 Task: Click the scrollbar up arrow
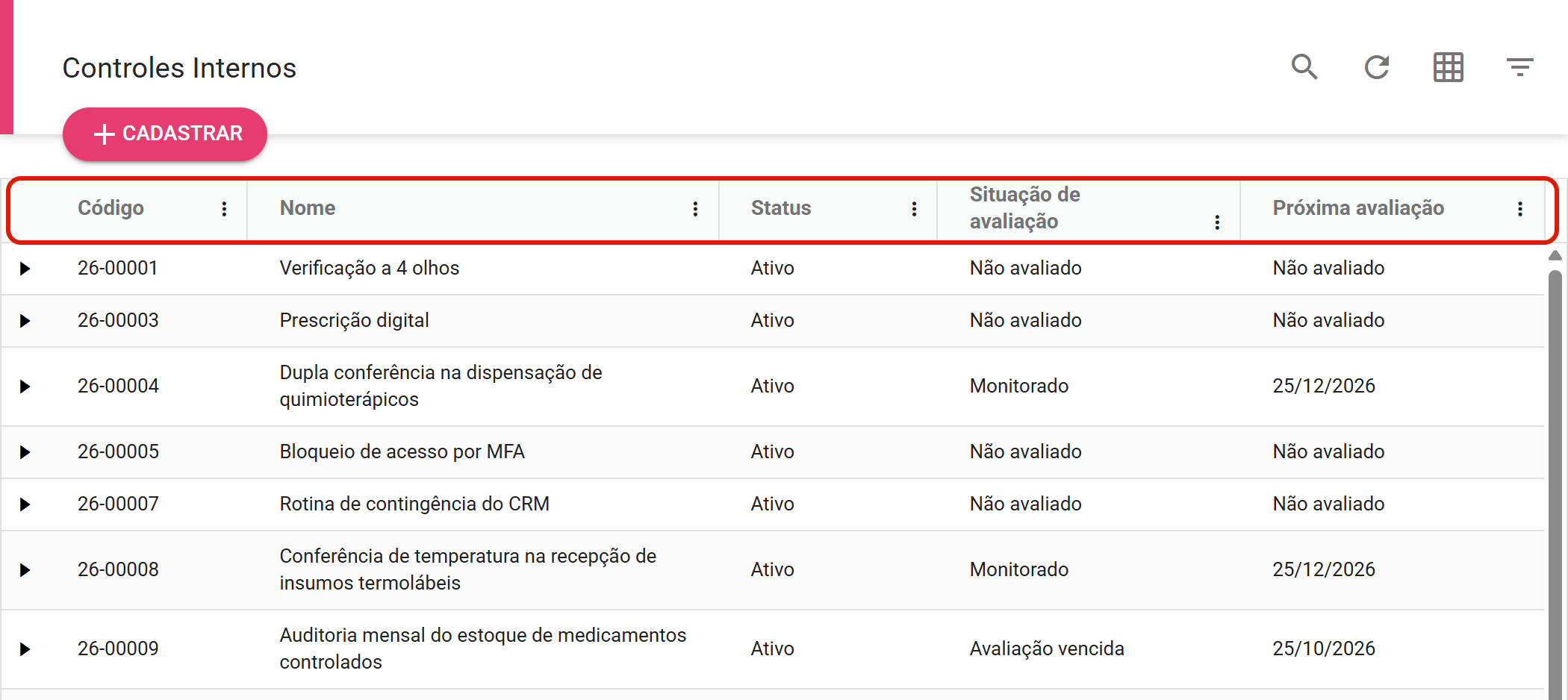coord(1555,256)
